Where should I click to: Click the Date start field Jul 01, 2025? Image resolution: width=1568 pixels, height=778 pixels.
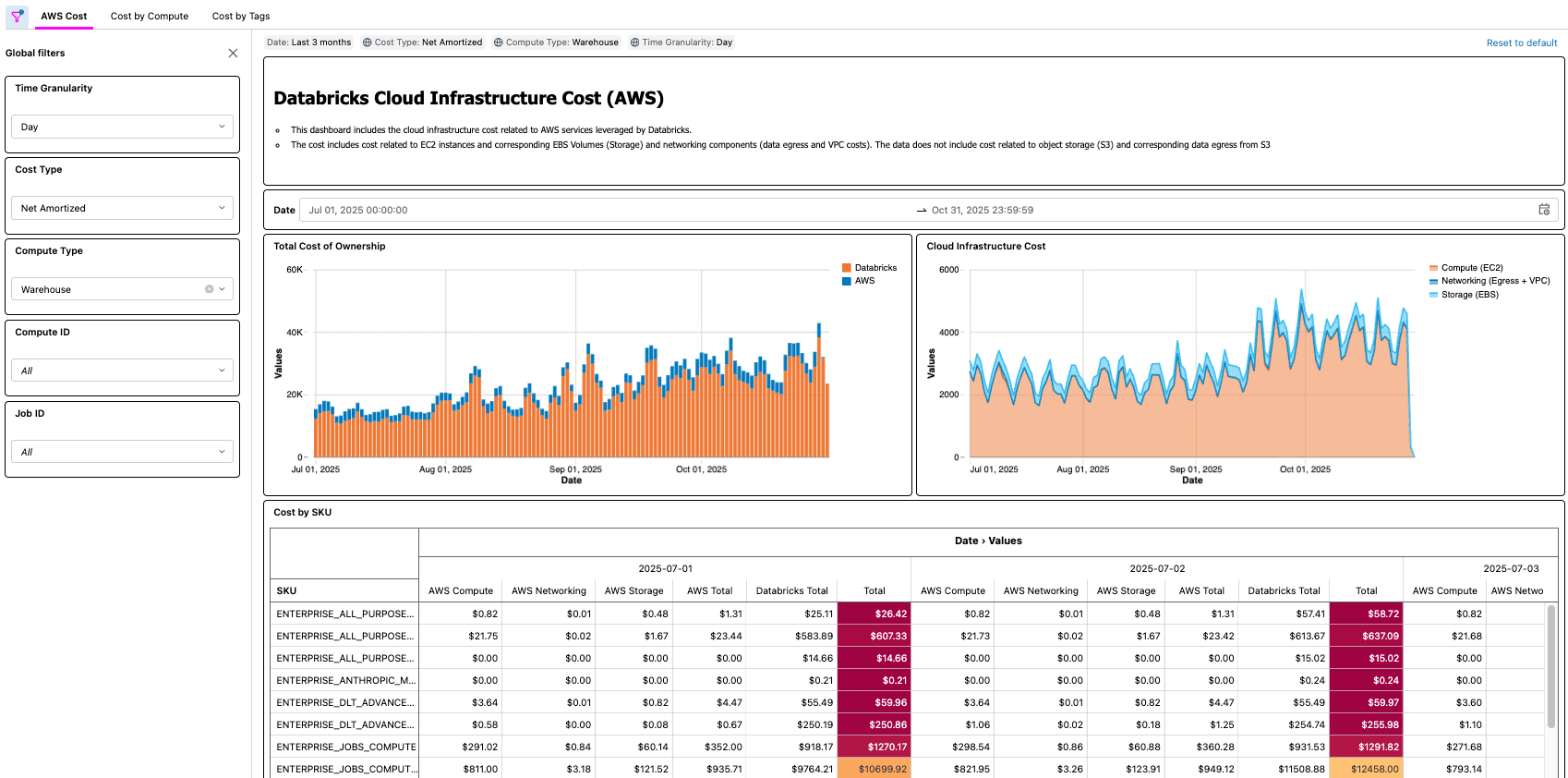coord(358,210)
